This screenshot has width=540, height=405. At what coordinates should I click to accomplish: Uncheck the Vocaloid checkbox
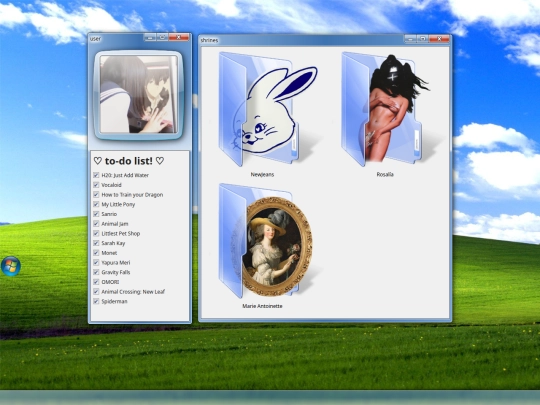[x=96, y=185]
